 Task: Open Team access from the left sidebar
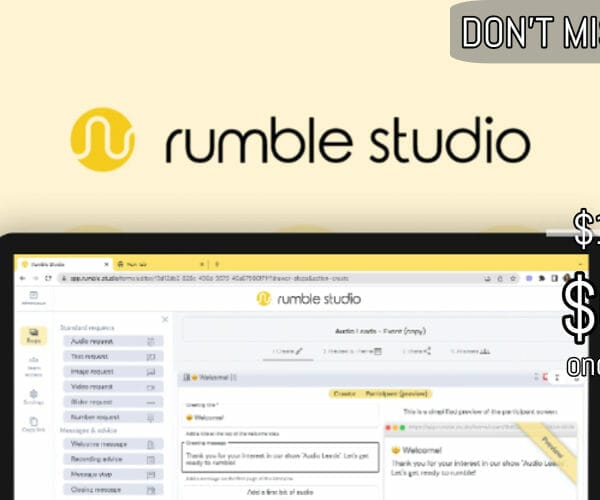[33, 365]
